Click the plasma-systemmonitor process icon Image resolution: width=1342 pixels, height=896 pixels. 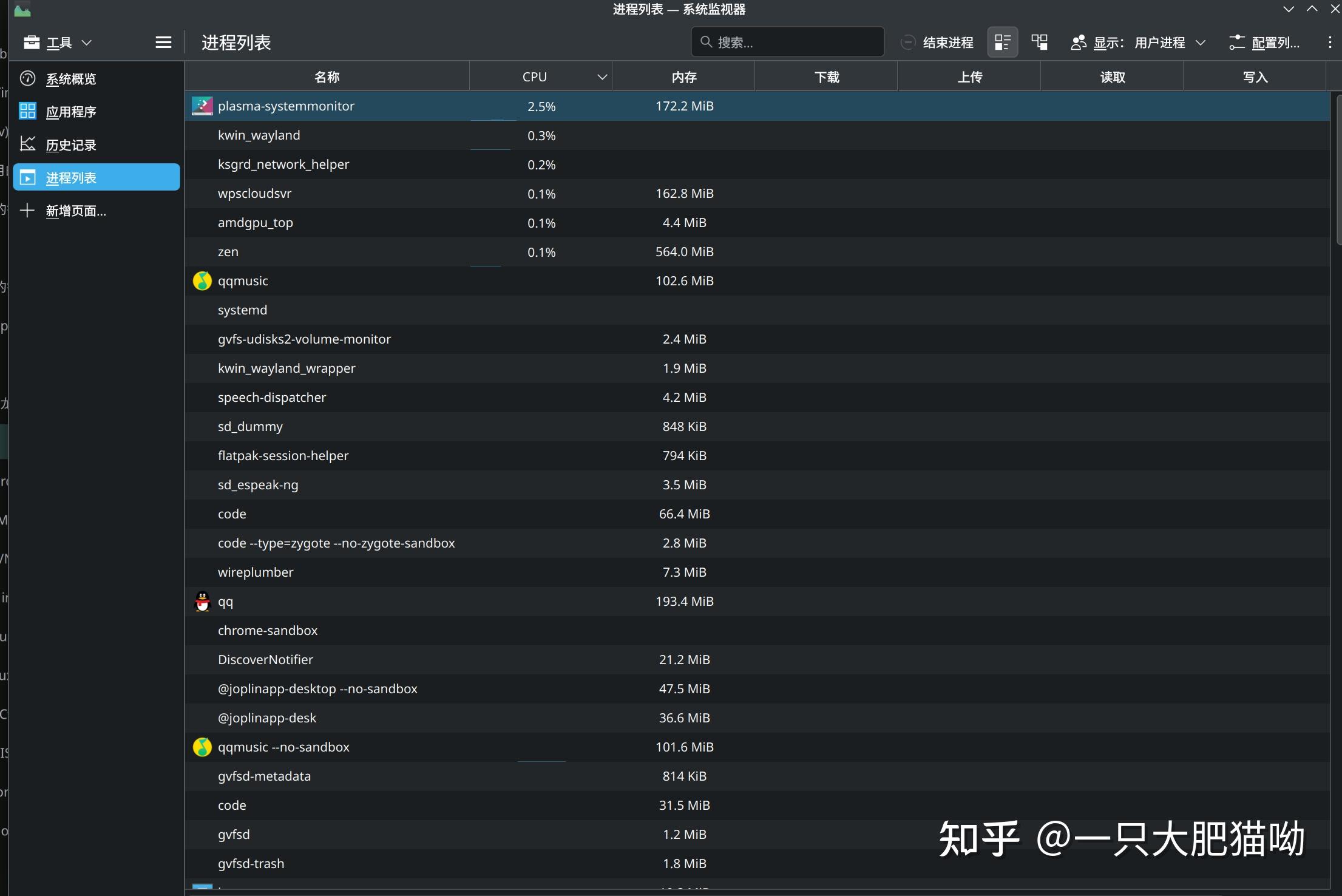[x=202, y=106]
